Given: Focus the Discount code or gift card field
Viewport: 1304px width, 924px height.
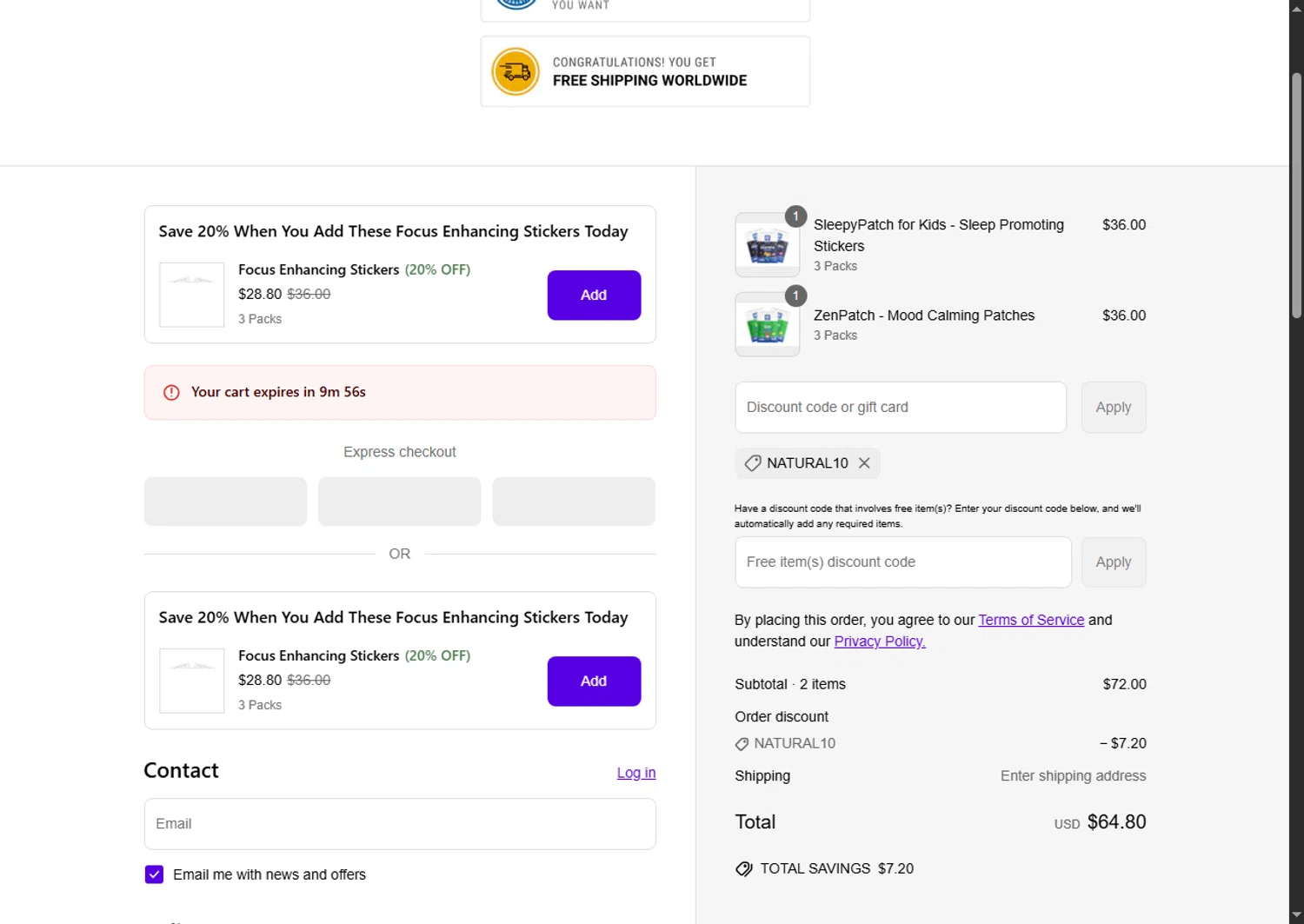Looking at the screenshot, I should click(901, 408).
